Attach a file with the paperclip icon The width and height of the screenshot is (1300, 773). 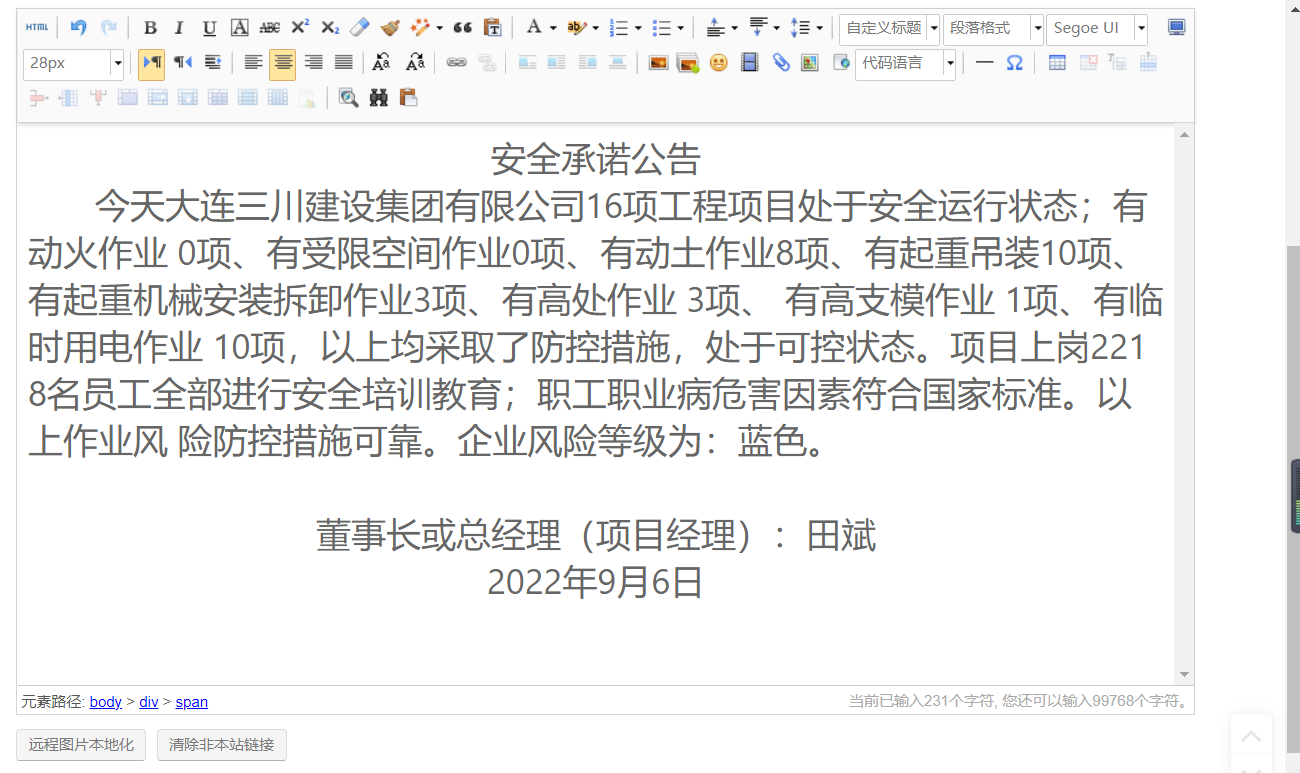780,63
